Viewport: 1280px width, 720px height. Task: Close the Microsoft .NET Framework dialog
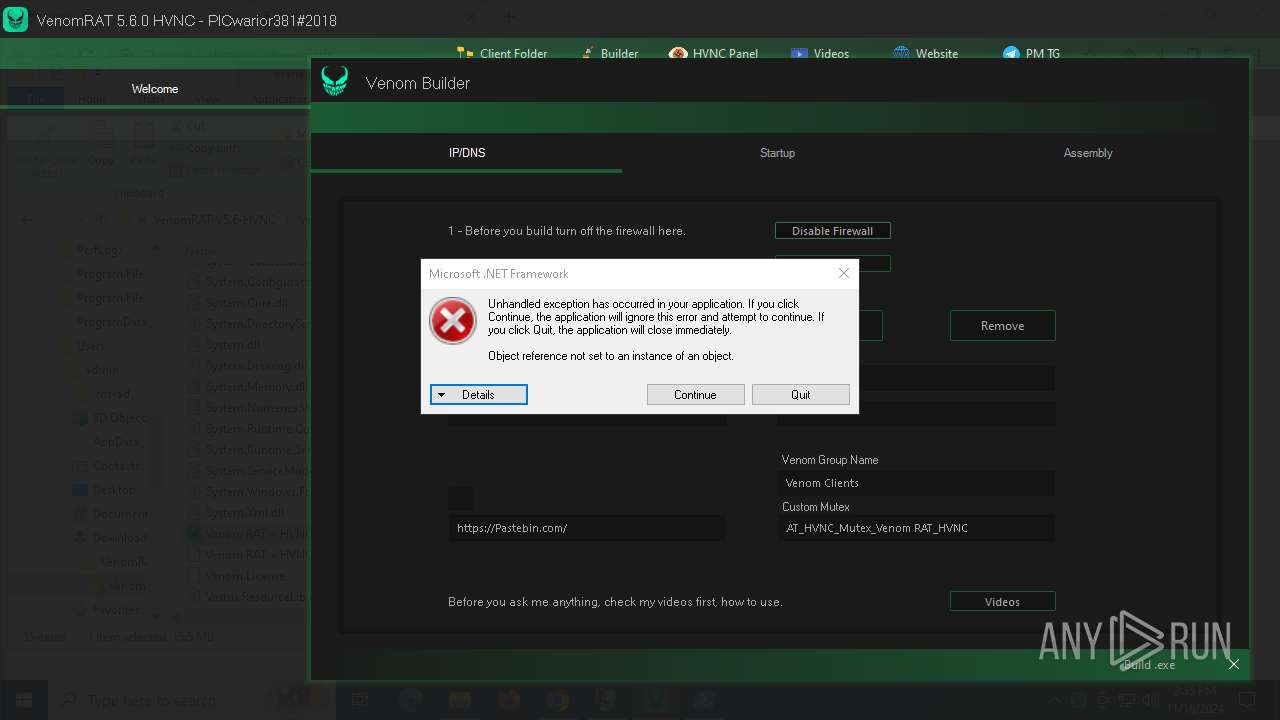[843, 273]
